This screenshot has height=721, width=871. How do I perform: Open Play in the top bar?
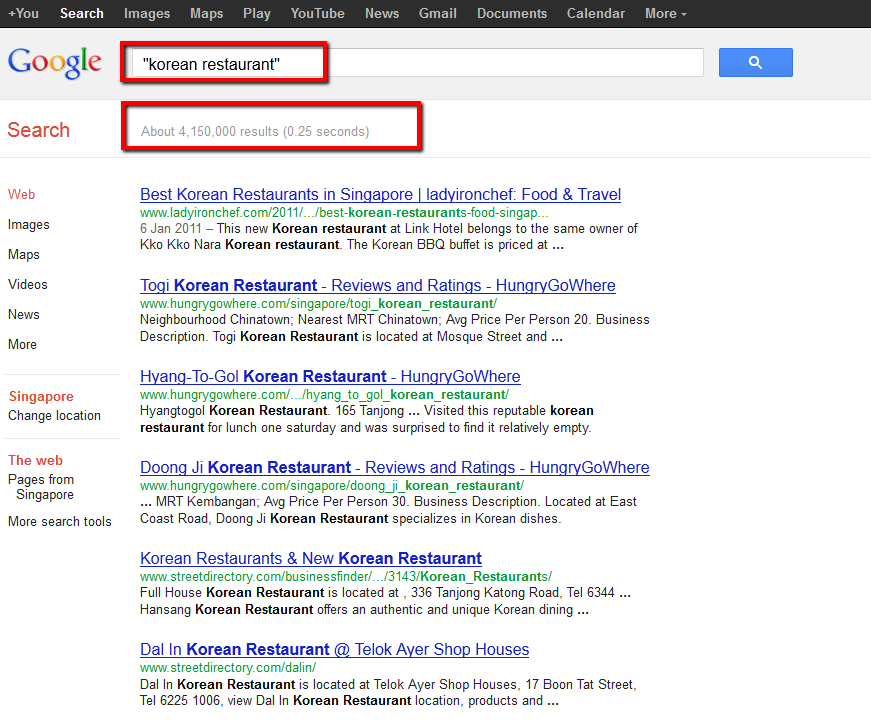point(257,13)
